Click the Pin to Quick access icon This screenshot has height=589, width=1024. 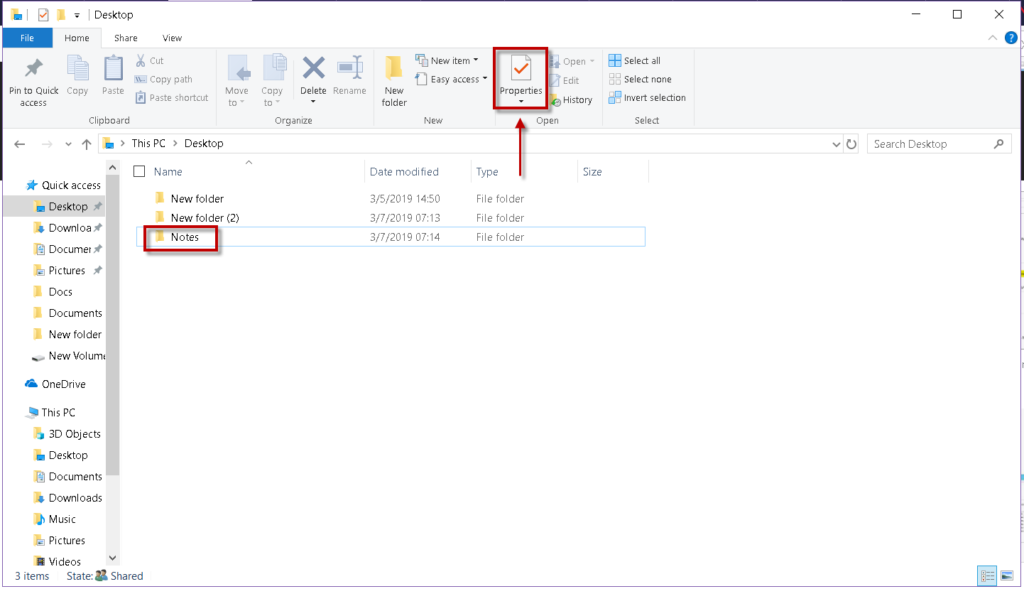[33, 68]
